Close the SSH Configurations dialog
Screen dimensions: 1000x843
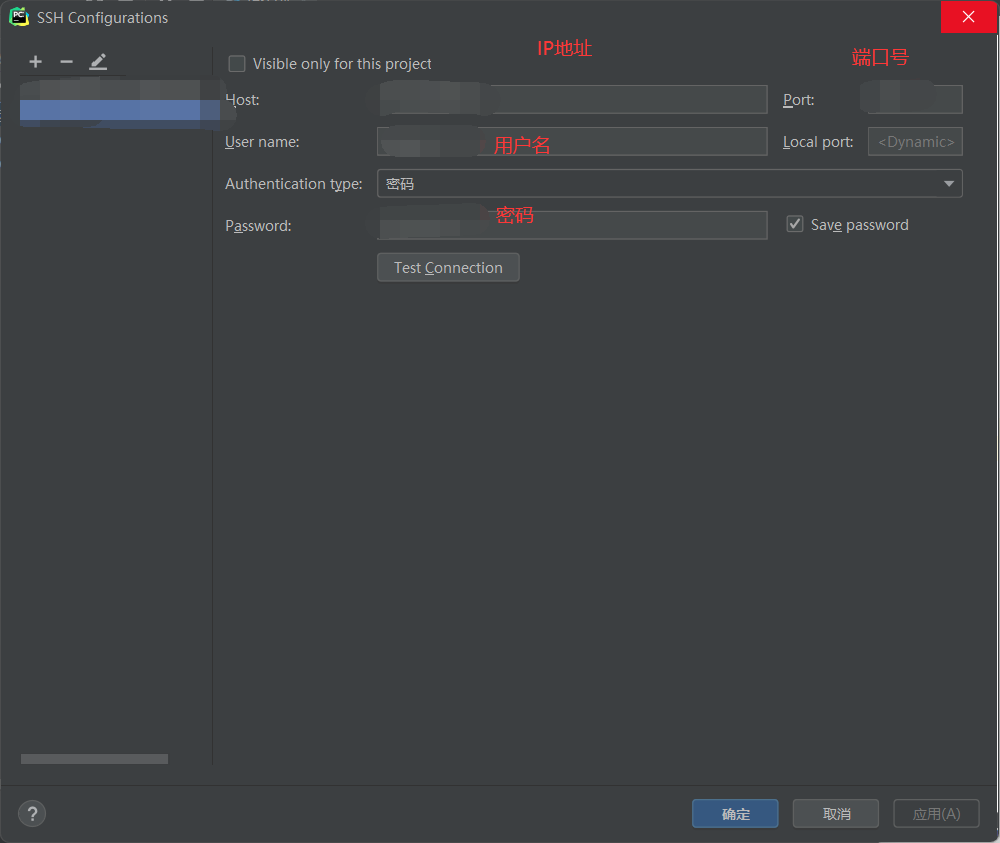968,17
